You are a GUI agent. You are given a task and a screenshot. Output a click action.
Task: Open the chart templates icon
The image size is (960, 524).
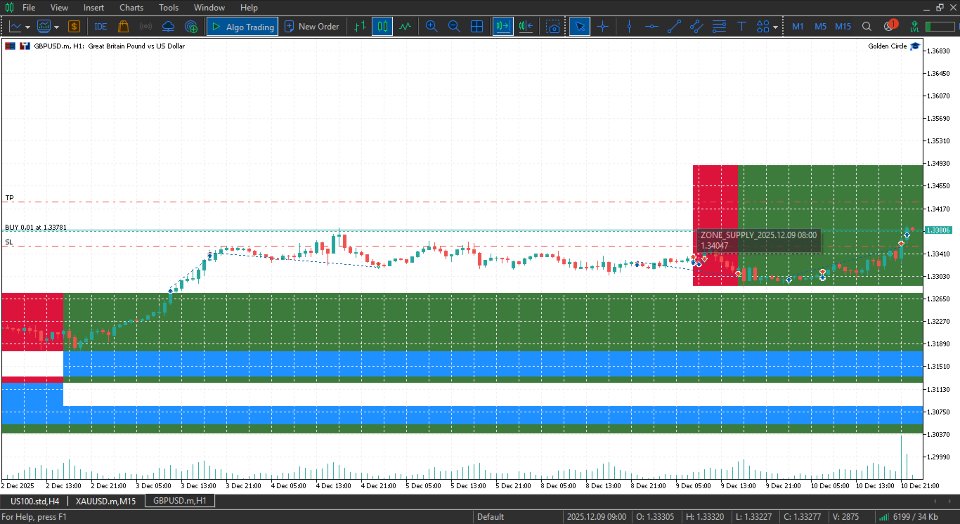tap(43, 26)
